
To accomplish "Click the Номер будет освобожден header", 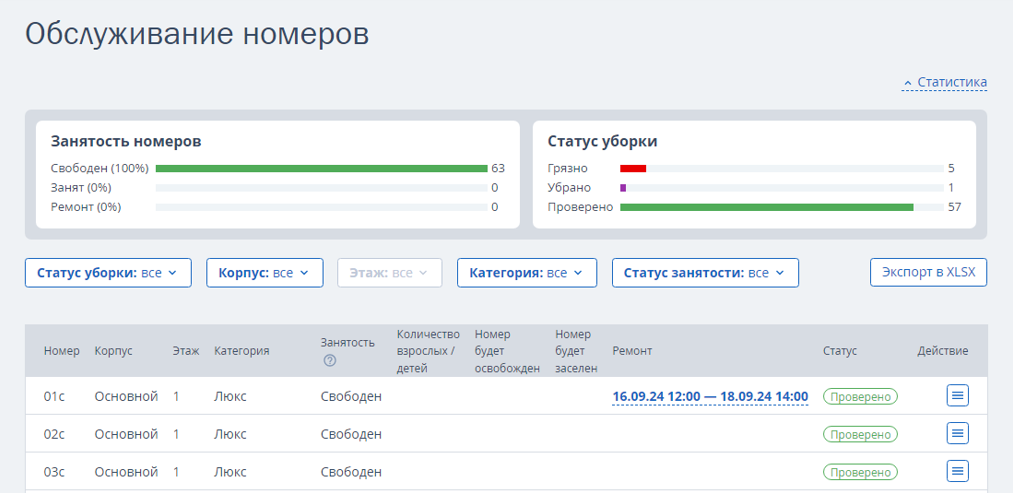I will tap(507, 351).
